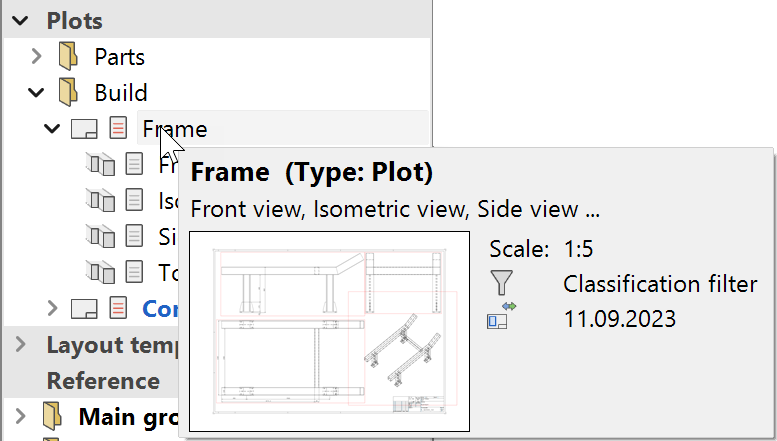Click the Front view row's view icon
777x441 pixels.
click(100, 165)
